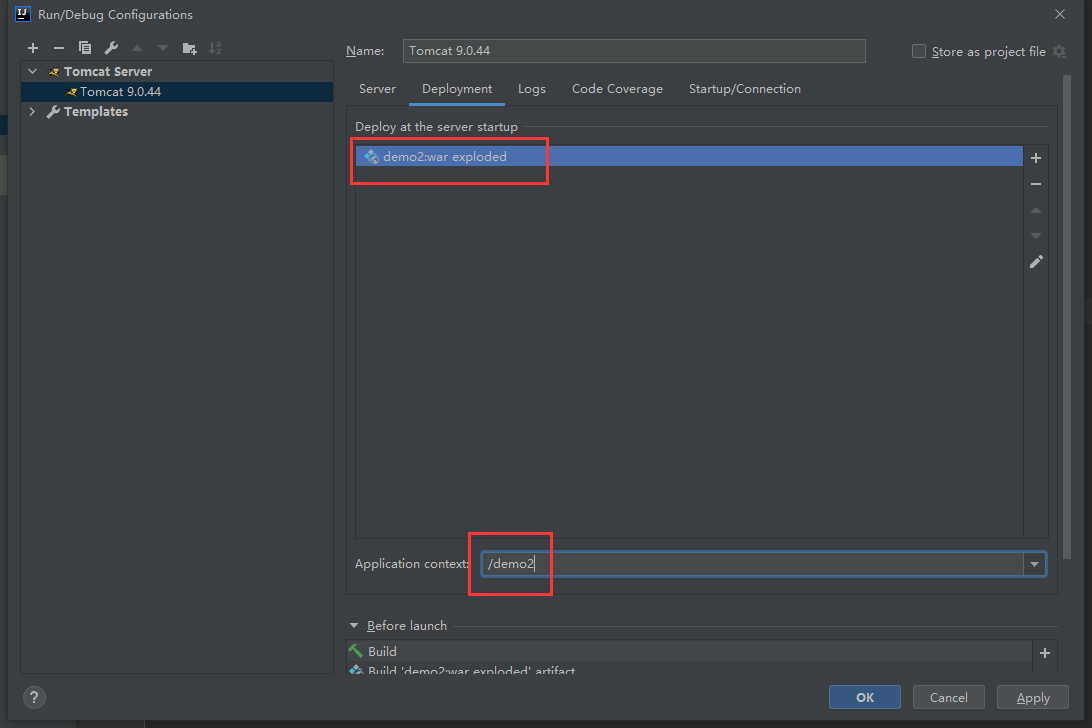Select demo2:war exploded artifact row

[x=689, y=156]
